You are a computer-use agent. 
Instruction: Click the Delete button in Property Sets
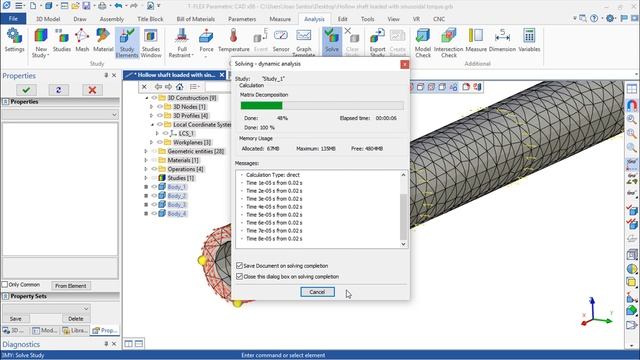76,318
